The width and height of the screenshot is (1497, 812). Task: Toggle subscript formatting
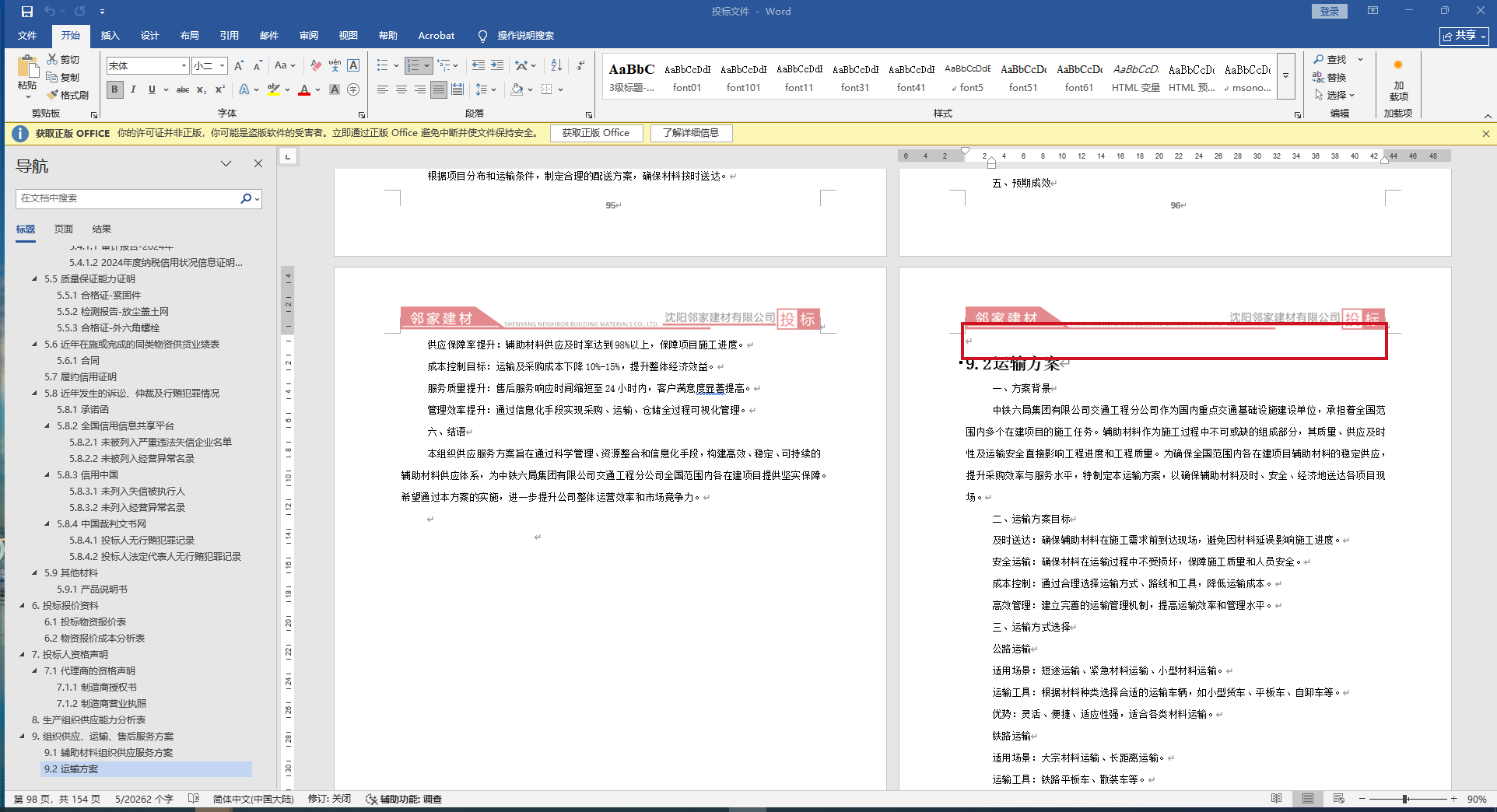202,89
